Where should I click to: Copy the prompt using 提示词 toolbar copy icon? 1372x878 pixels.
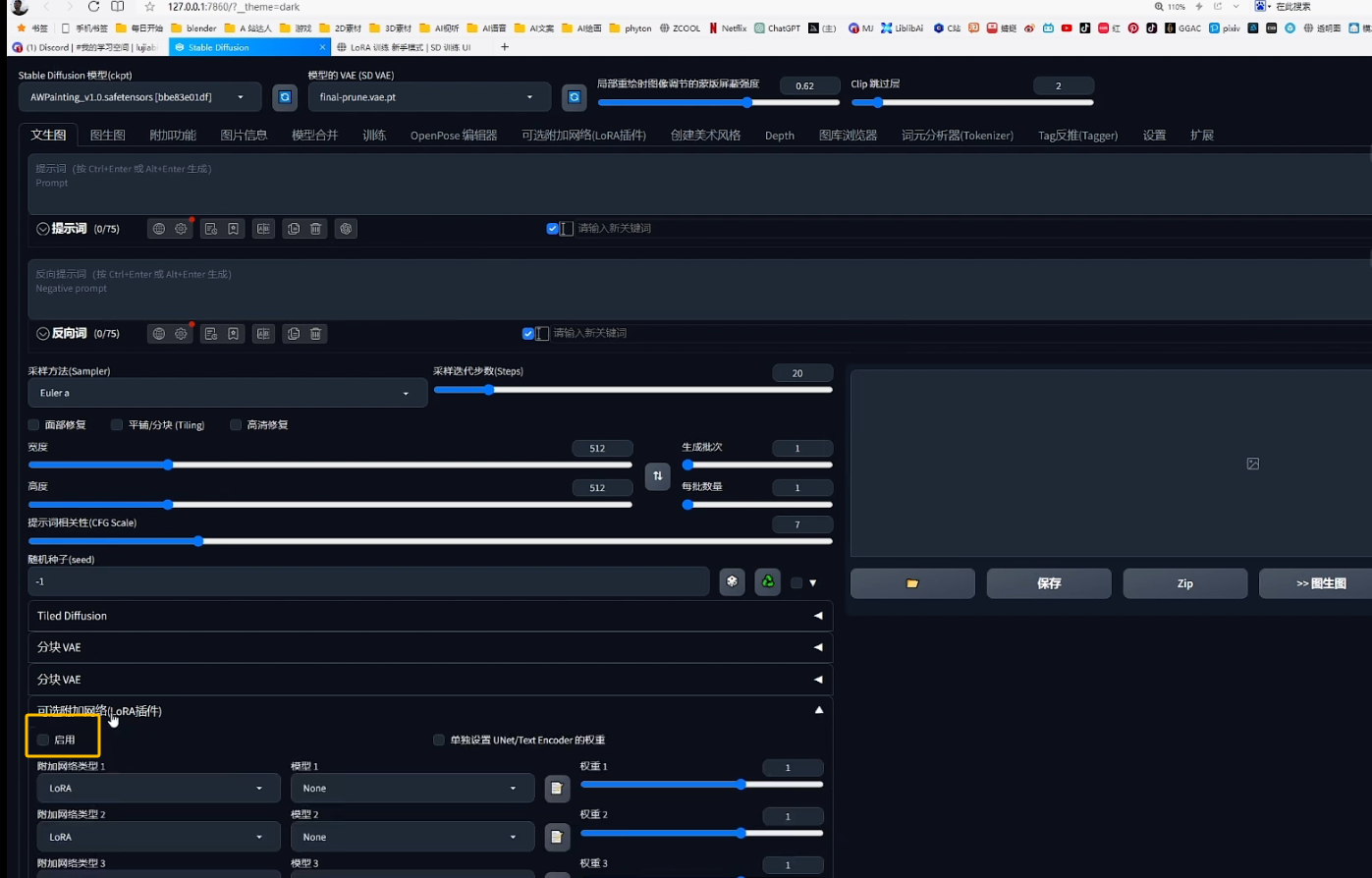pos(294,229)
